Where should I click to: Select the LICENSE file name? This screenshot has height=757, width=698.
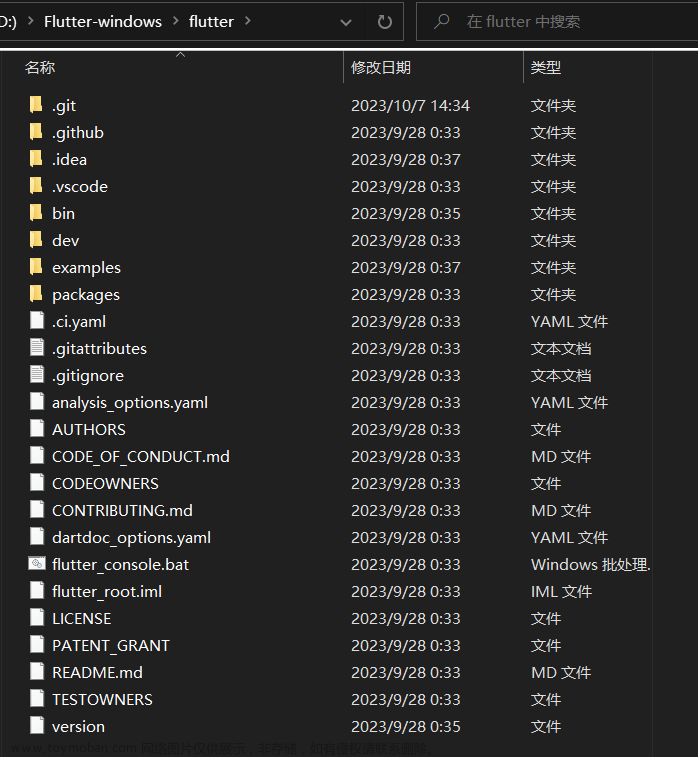point(82,619)
